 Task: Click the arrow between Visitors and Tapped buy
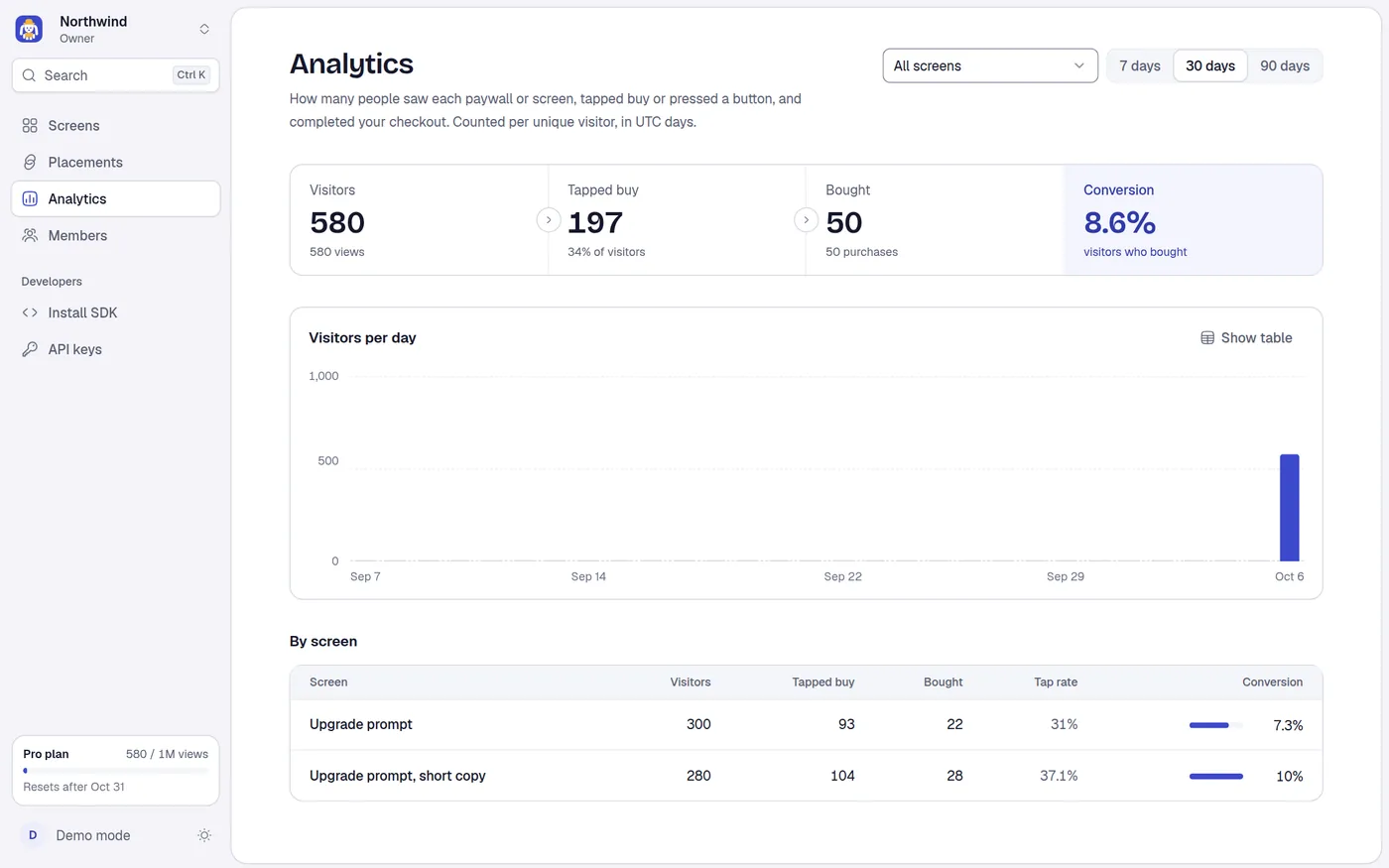549,220
